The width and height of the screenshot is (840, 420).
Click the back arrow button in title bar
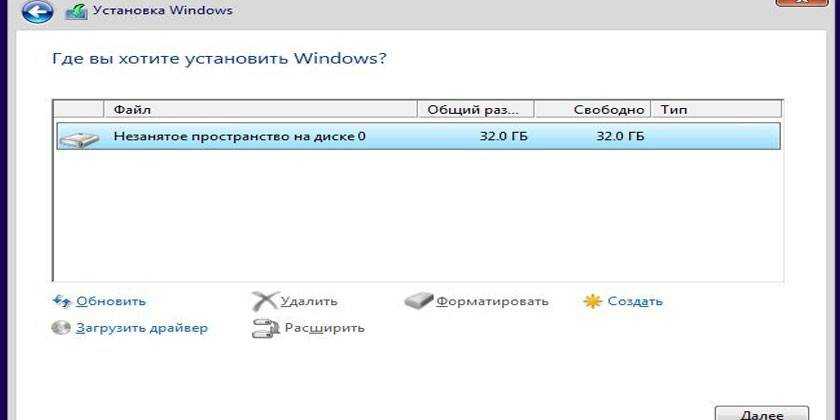coord(36,11)
